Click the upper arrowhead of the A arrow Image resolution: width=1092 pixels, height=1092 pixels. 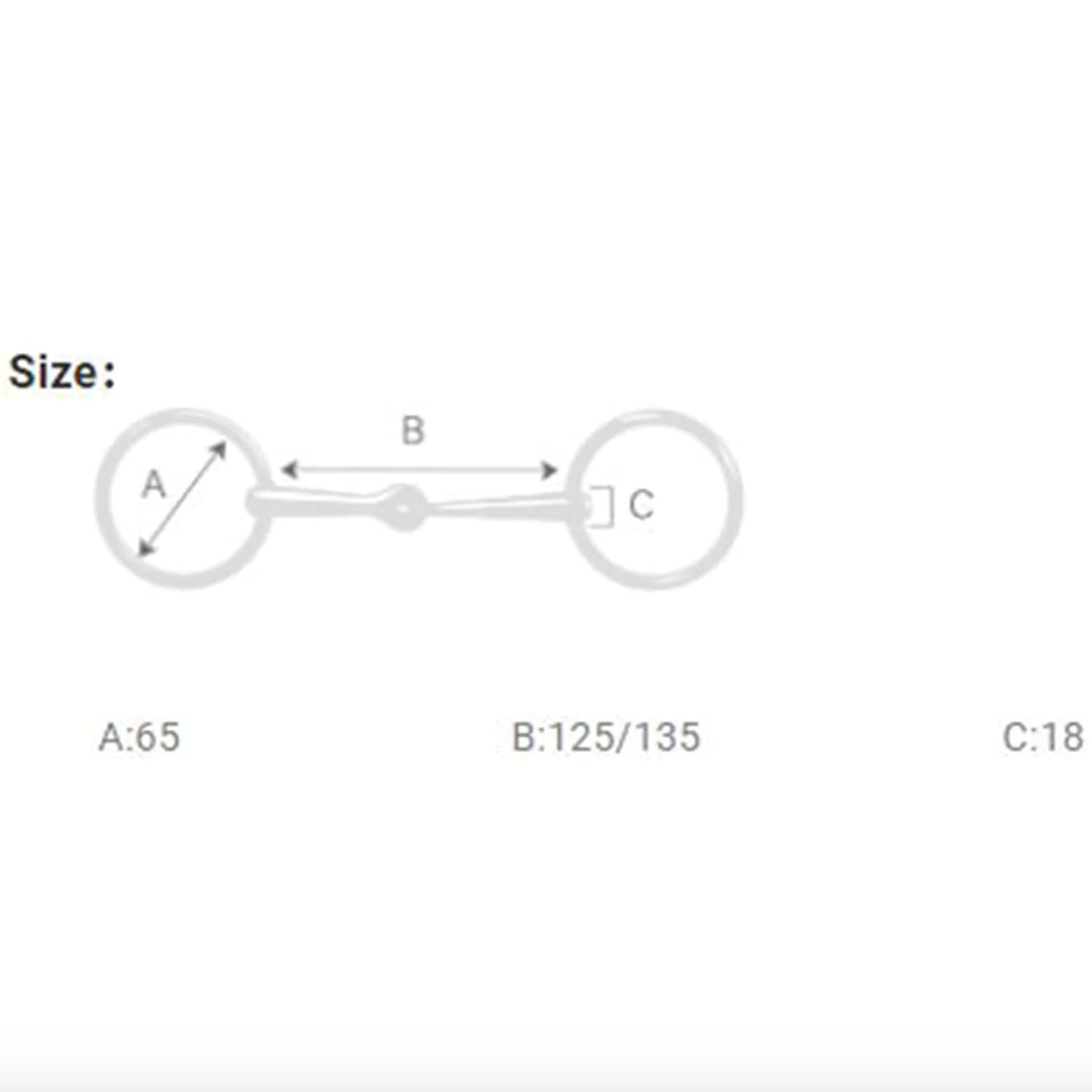click(x=219, y=449)
